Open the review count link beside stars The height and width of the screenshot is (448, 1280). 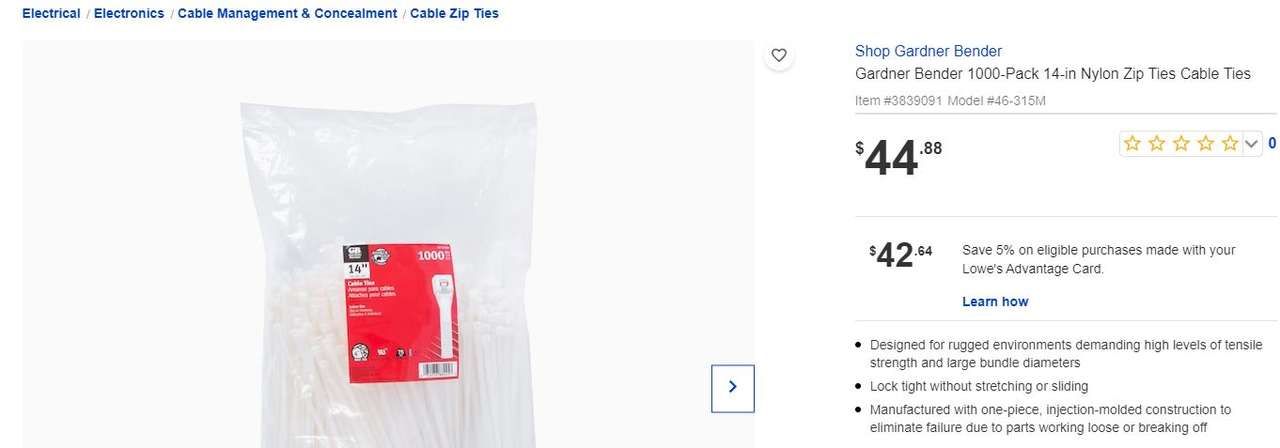click(x=1272, y=144)
